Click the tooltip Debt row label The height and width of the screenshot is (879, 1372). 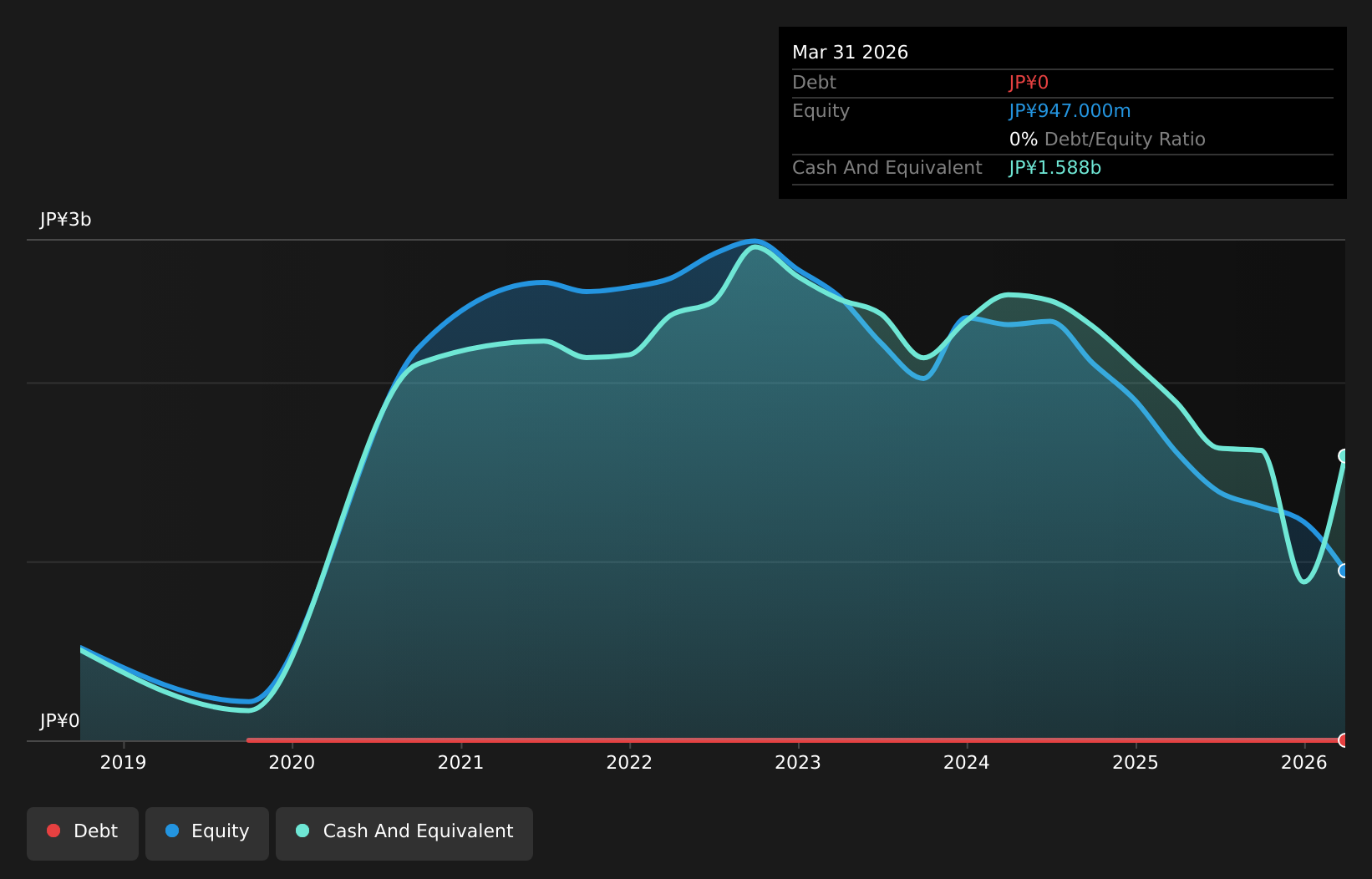tap(814, 83)
